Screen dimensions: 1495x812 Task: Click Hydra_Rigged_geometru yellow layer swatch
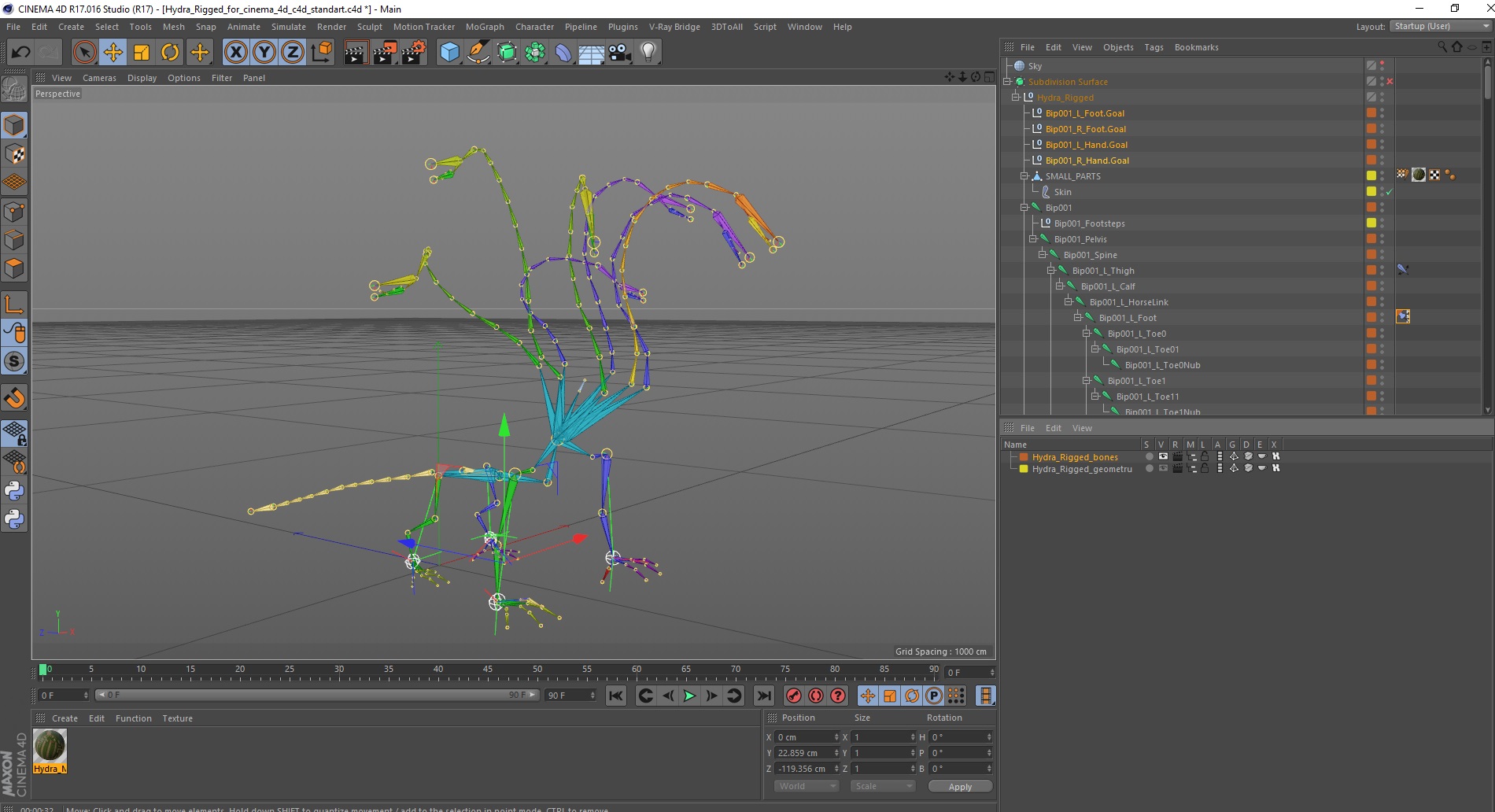coord(1024,468)
